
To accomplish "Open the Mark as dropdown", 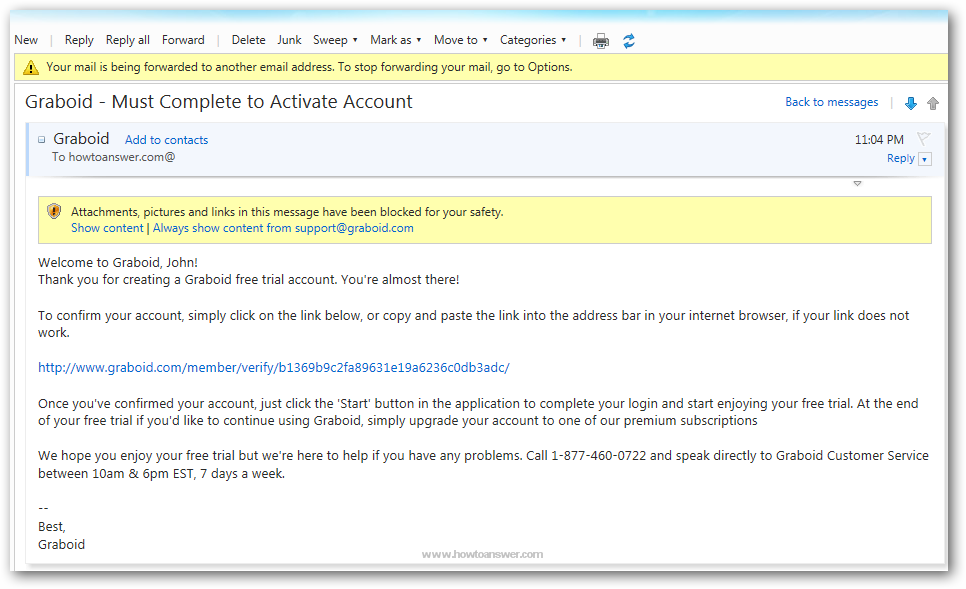I will (x=396, y=40).
